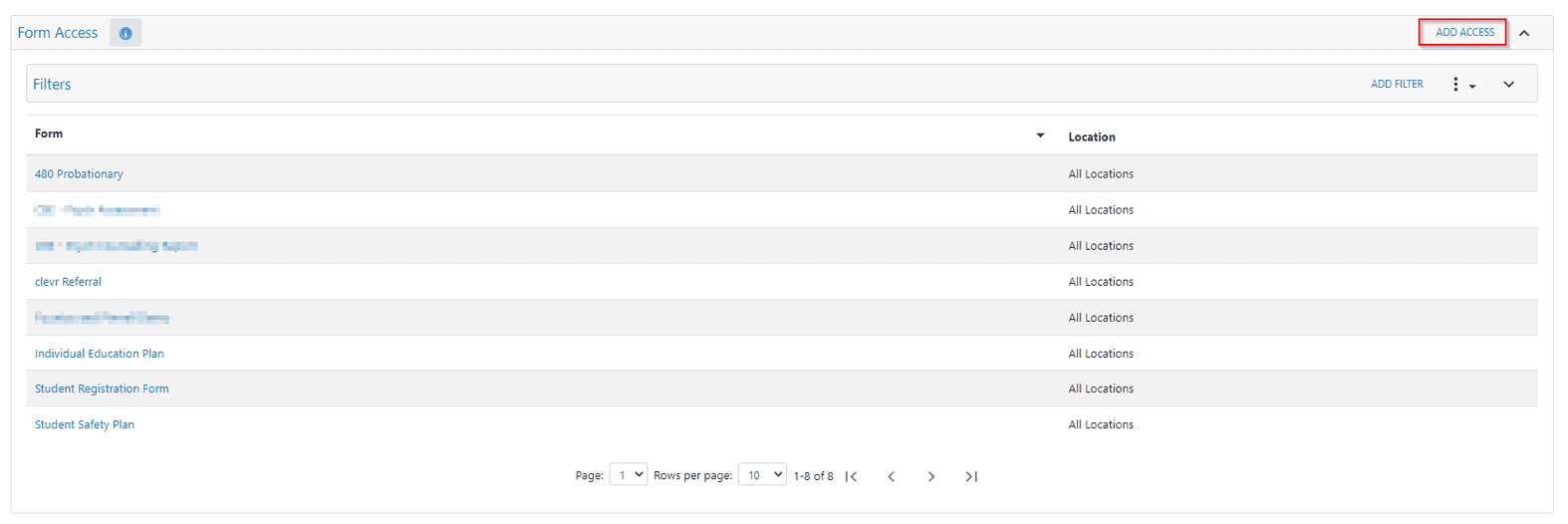1568x524 pixels.
Task: Click the Form Access info icon
Action: (126, 33)
